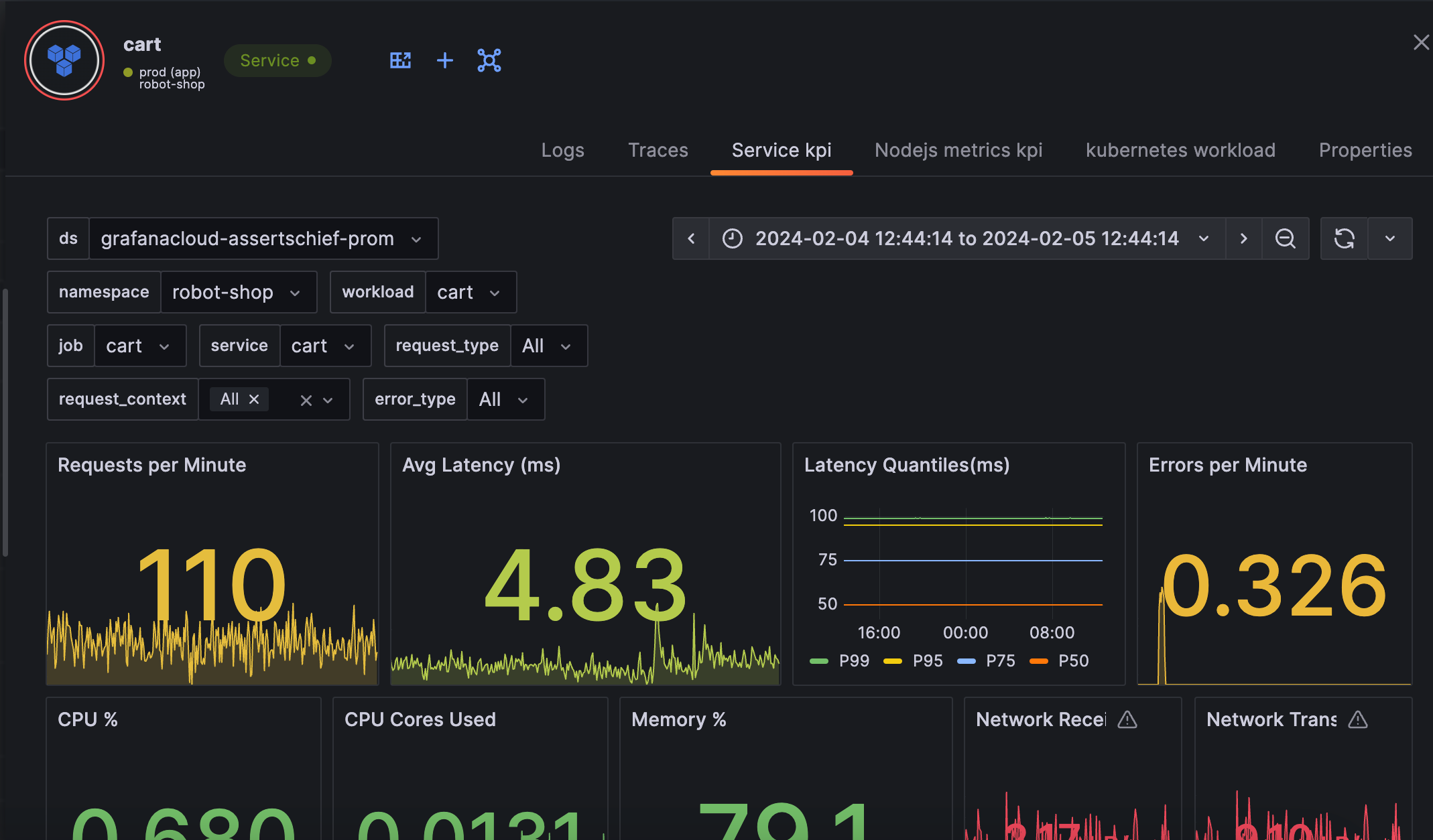Image resolution: width=1433 pixels, height=840 pixels.
Task: Open the auto-refresh interval chevron
Action: coord(1389,238)
